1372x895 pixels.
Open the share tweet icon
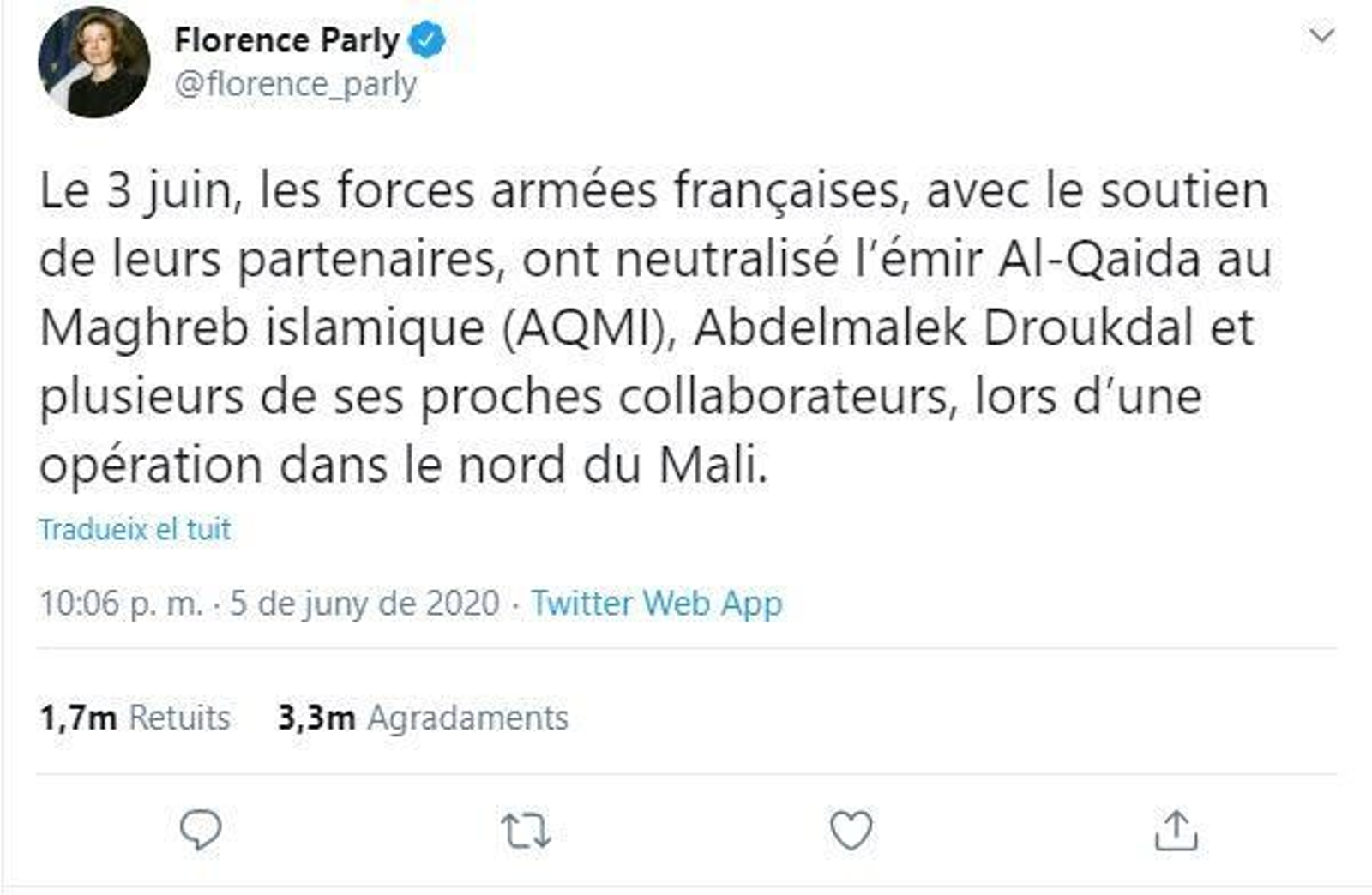[x=1176, y=830]
